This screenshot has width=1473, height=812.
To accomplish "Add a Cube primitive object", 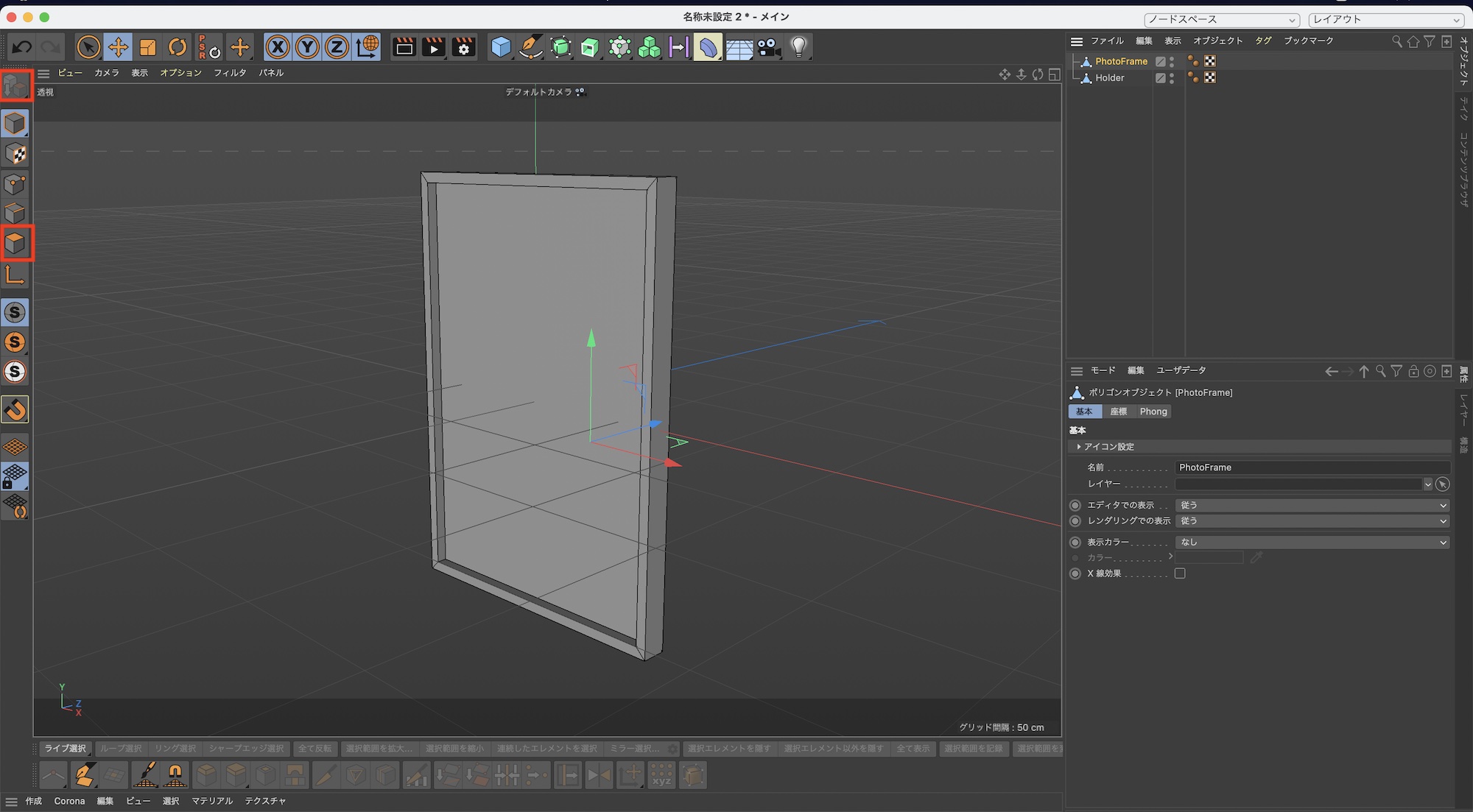I will (x=501, y=48).
